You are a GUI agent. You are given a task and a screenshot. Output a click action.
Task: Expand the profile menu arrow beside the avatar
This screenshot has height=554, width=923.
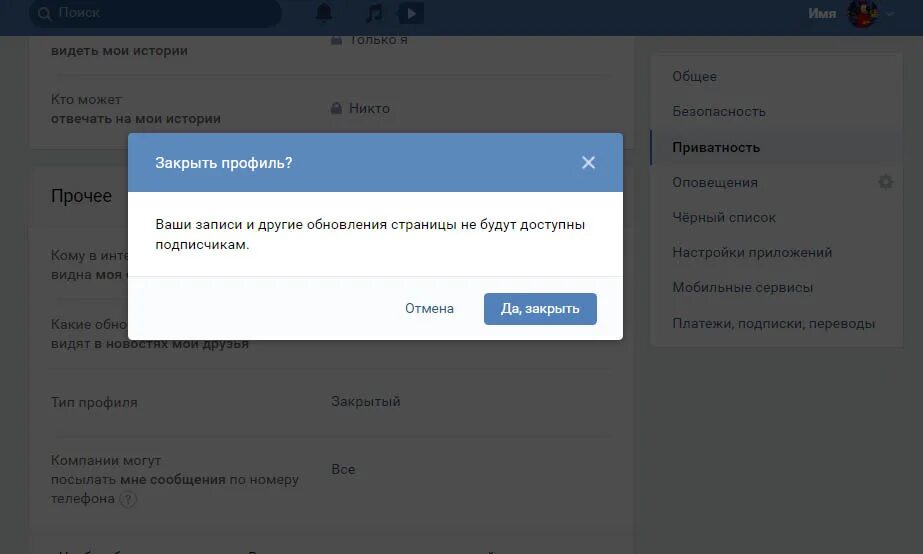click(890, 14)
